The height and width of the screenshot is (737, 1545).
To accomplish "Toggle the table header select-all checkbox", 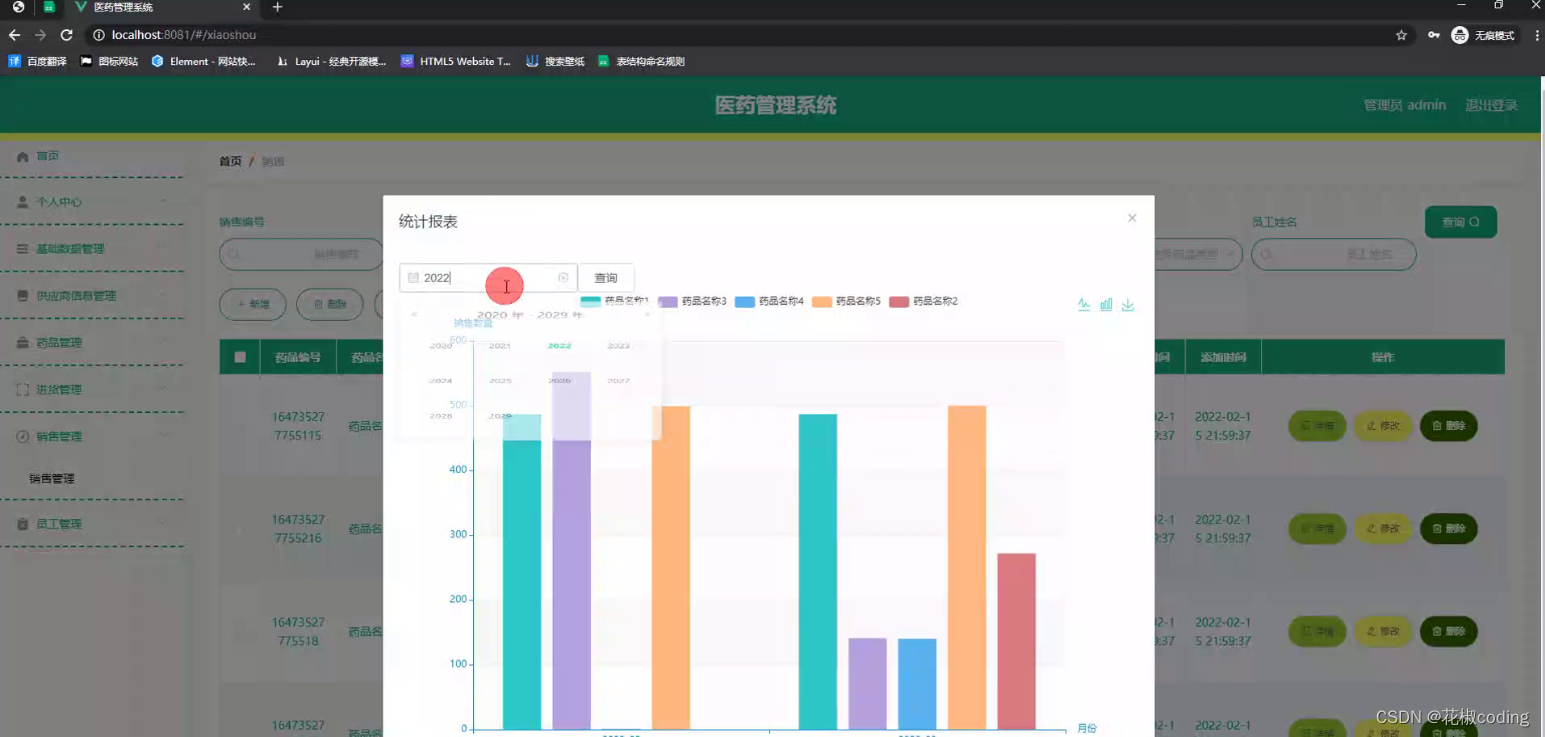I will point(240,357).
